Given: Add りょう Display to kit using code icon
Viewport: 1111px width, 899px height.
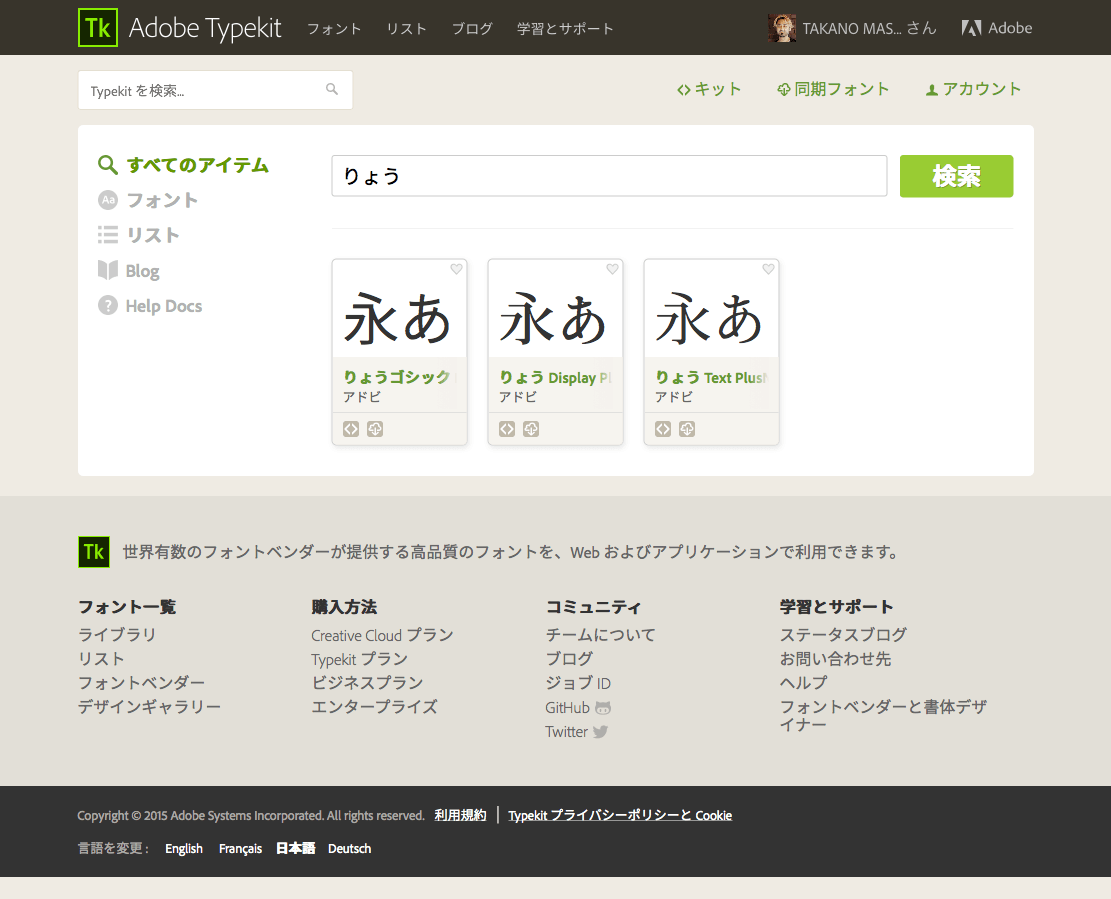Looking at the screenshot, I should (507, 429).
